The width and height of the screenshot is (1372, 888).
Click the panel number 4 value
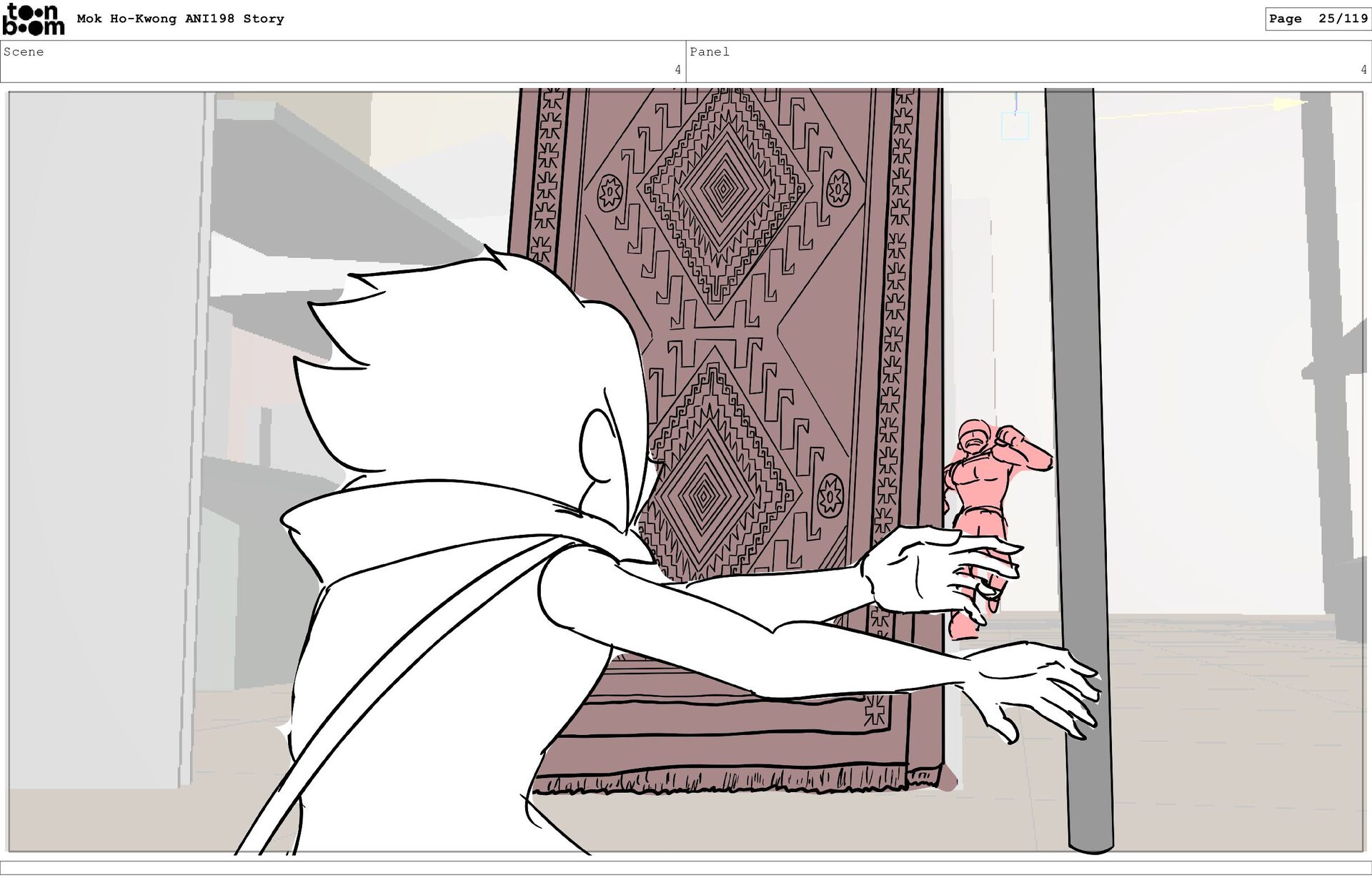coord(1363,70)
